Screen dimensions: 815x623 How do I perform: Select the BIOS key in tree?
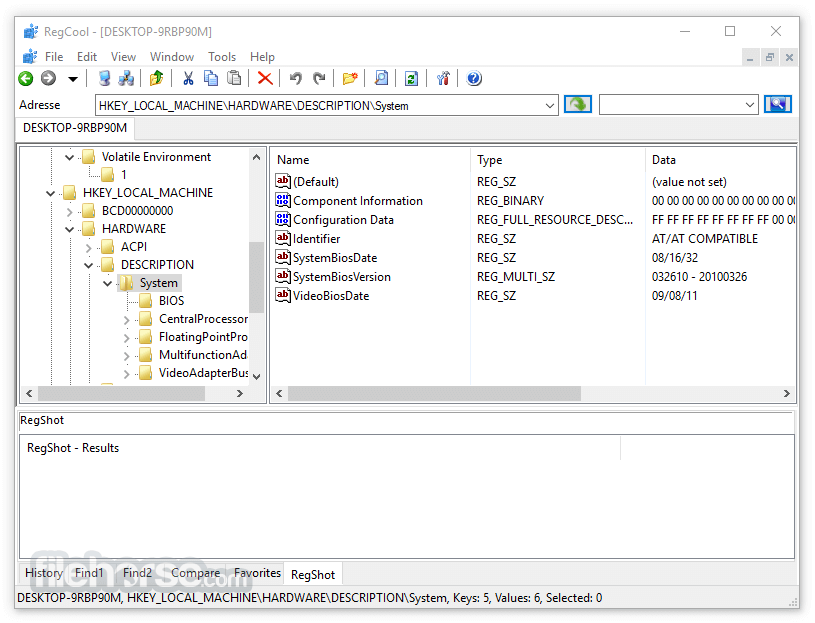pyautogui.click(x=171, y=301)
